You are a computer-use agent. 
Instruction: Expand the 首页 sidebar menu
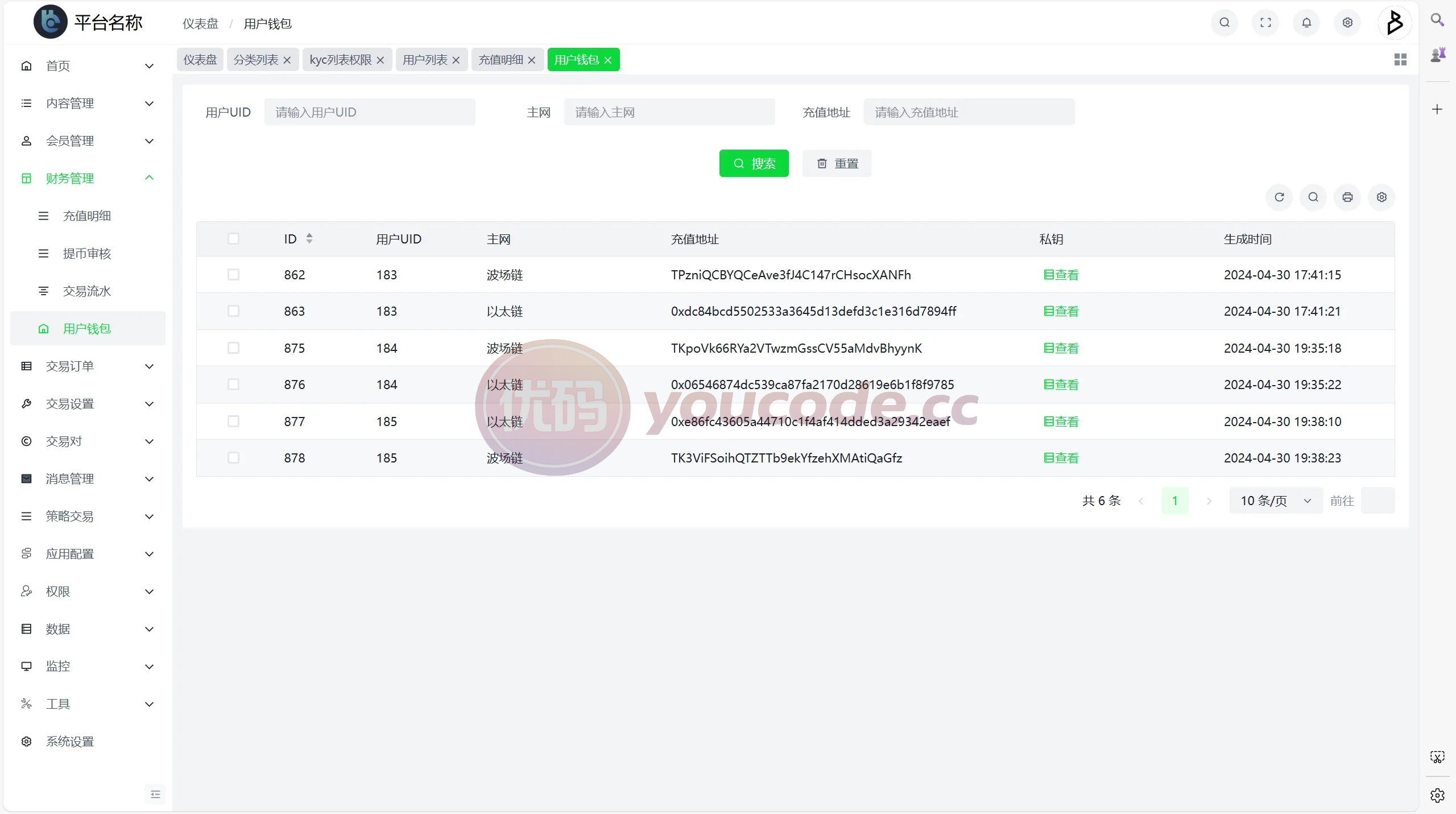[x=88, y=66]
